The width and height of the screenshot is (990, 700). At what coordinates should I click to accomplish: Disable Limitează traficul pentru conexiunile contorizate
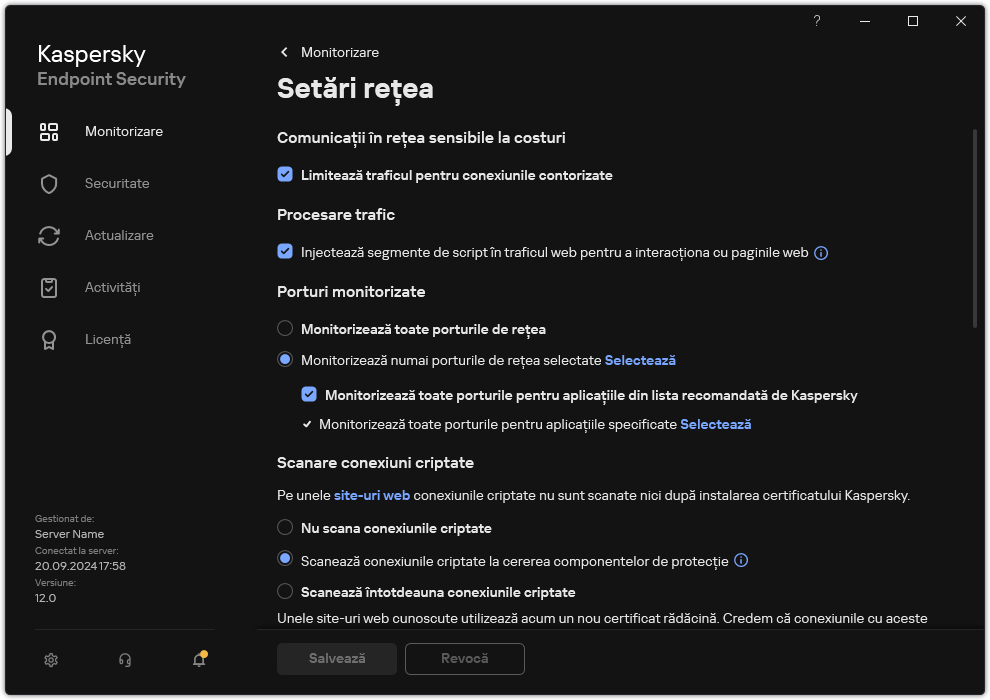[285, 174]
